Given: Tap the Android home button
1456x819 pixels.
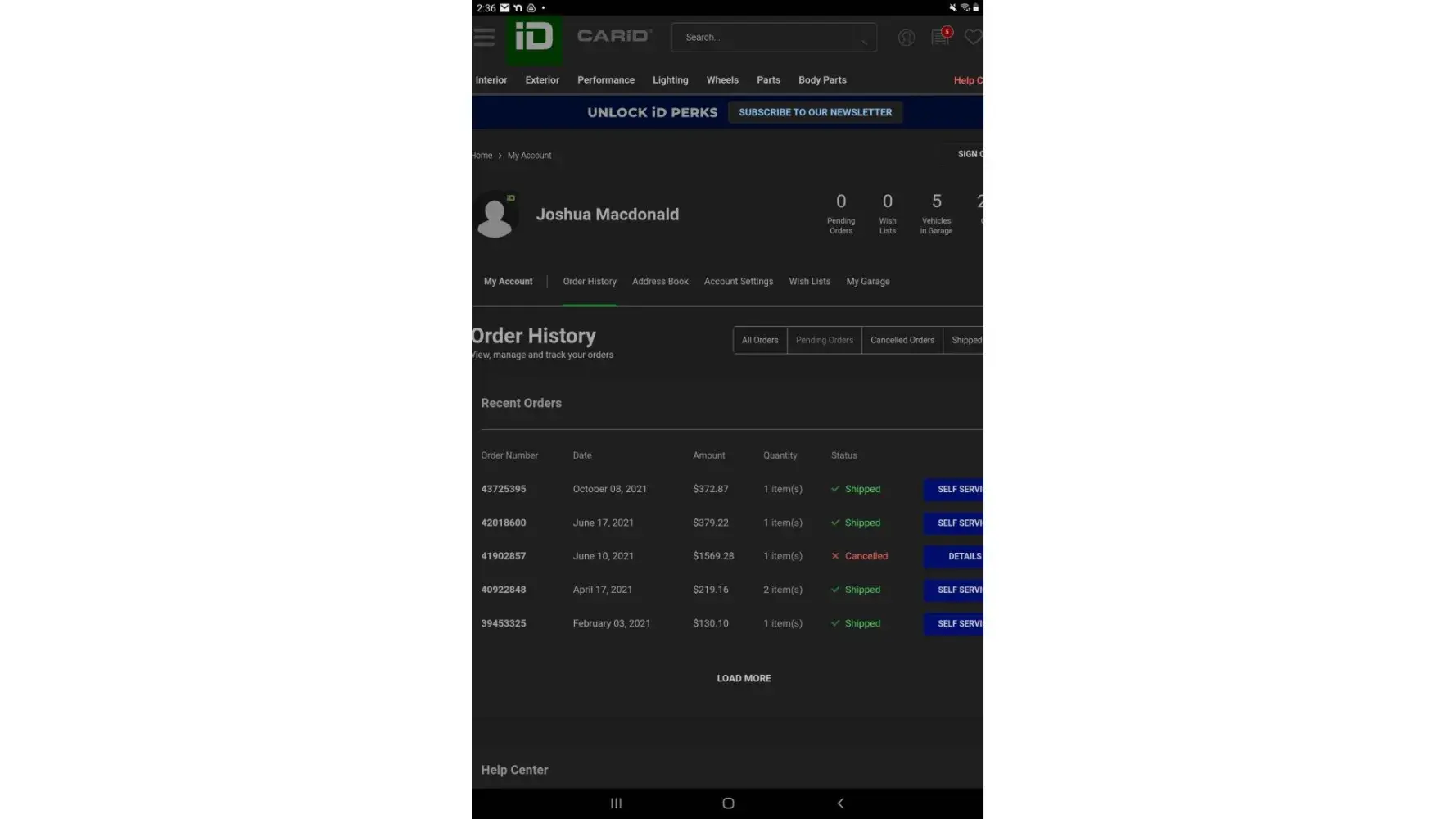Looking at the screenshot, I should (728, 803).
